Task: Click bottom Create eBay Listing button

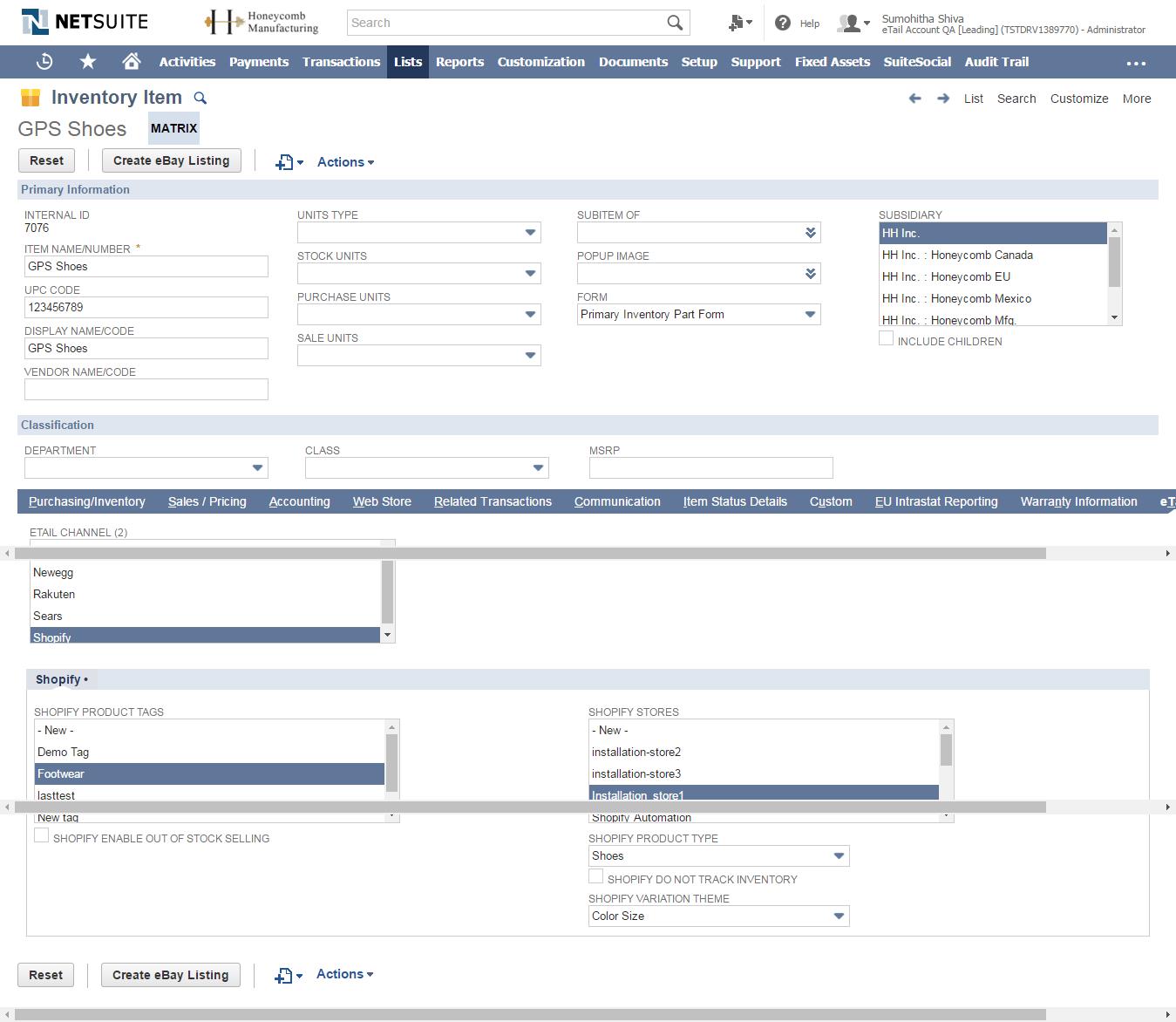Action: [x=171, y=975]
